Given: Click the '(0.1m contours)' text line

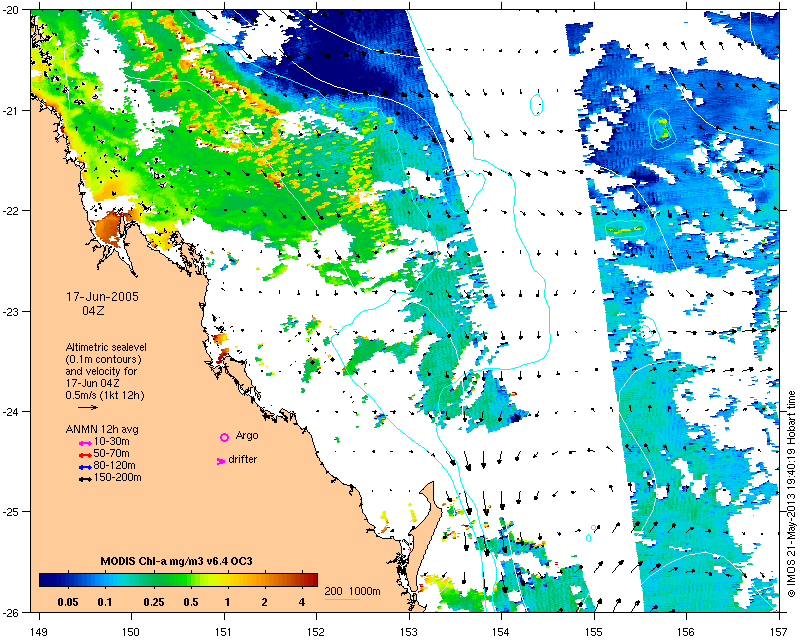Looking at the screenshot, I should (x=103, y=359).
